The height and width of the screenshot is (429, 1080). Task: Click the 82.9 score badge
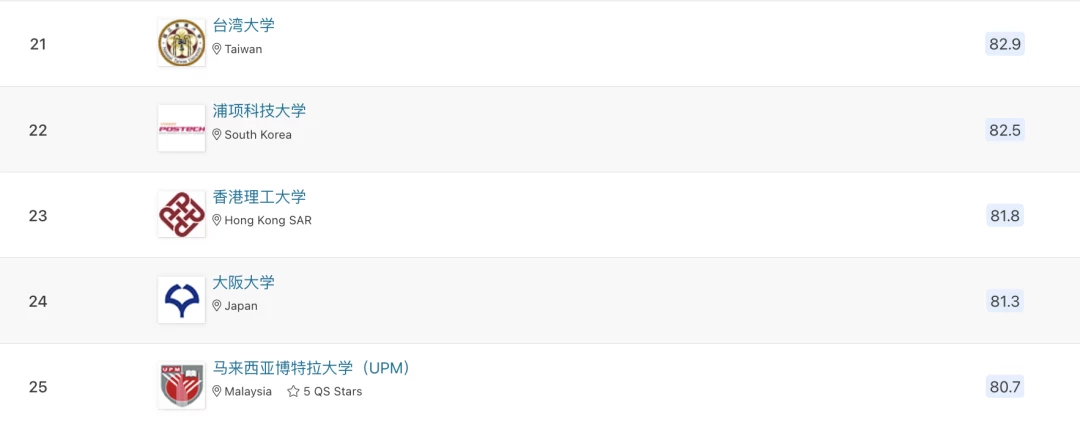coord(1005,44)
